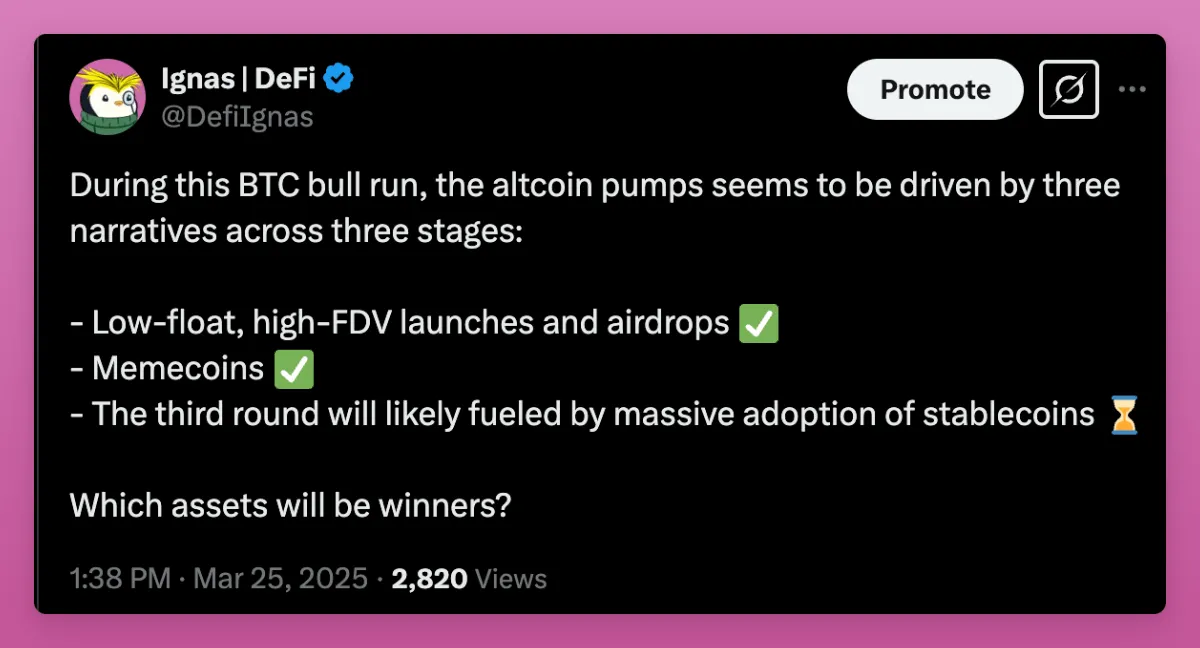
Task: Open the penguin profile avatar
Action: point(107,97)
